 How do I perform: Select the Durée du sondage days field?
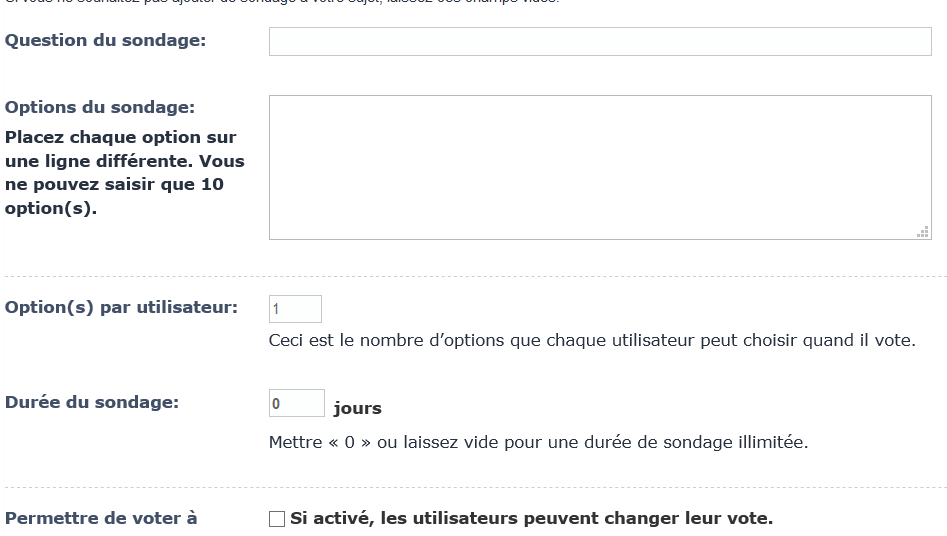click(296, 403)
